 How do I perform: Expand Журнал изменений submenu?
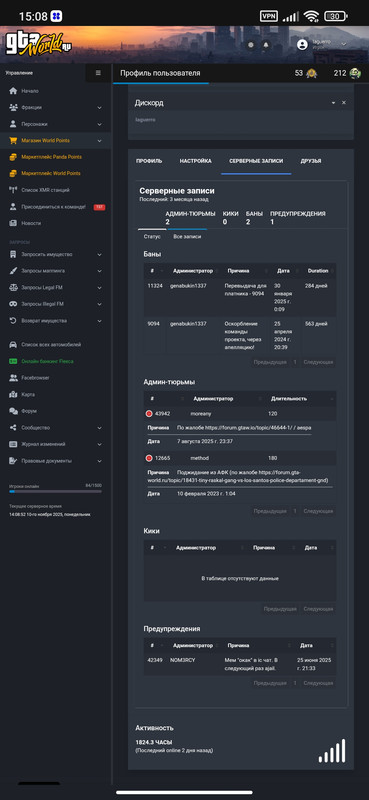pyautogui.click(x=100, y=444)
